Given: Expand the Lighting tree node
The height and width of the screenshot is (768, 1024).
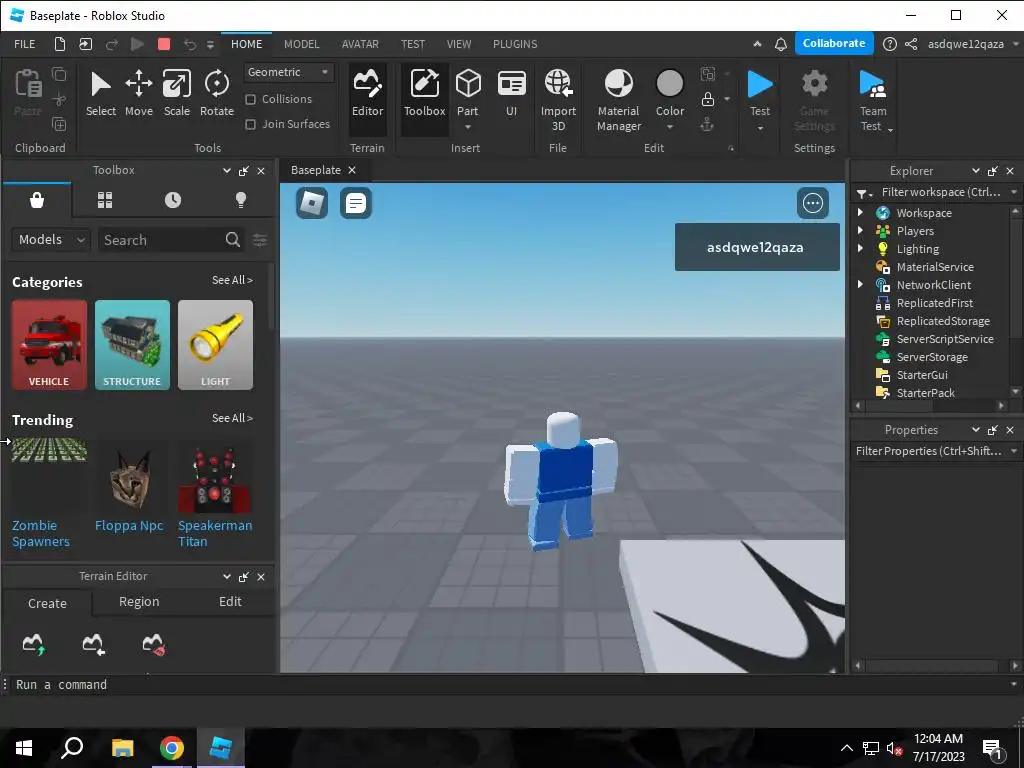Looking at the screenshot, I should click(860, 248).
